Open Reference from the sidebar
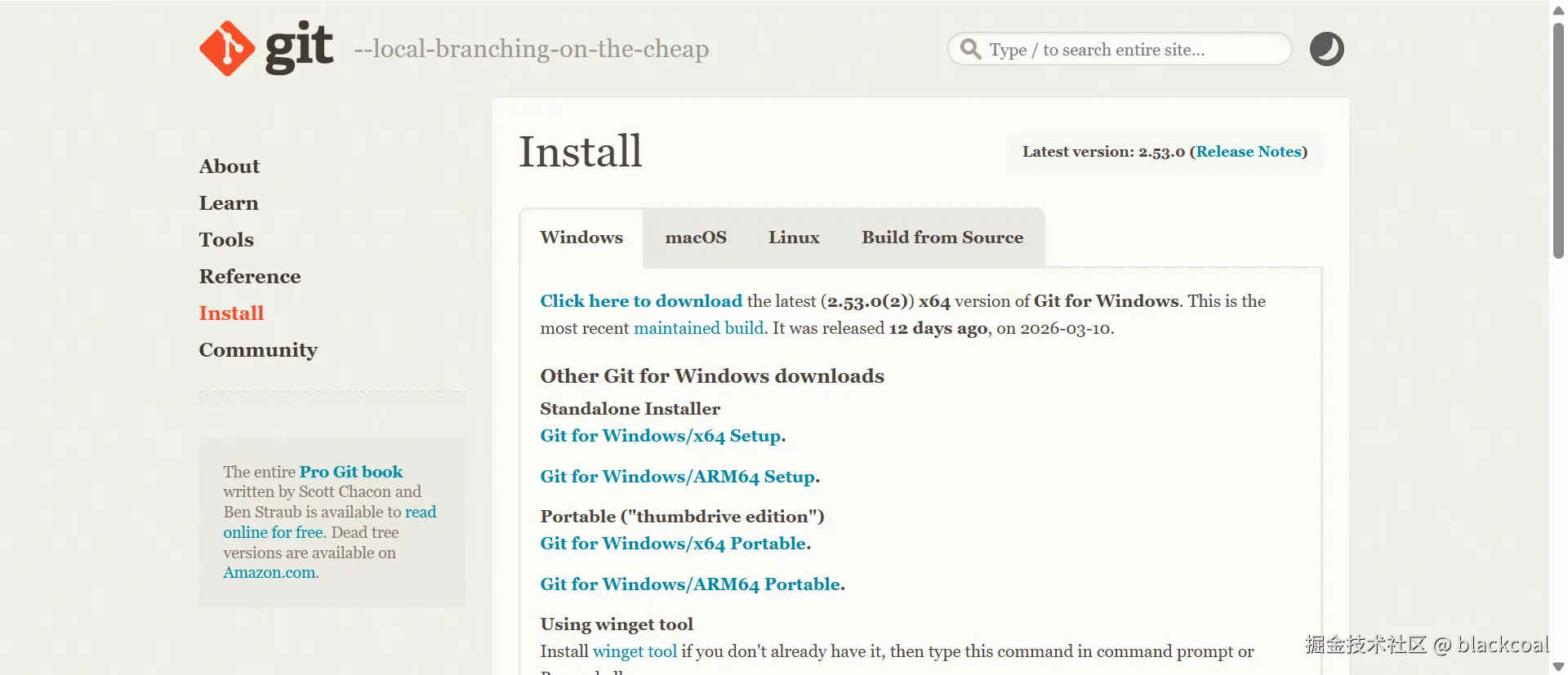Screen dimensions: 1568x675 point(250,277)
